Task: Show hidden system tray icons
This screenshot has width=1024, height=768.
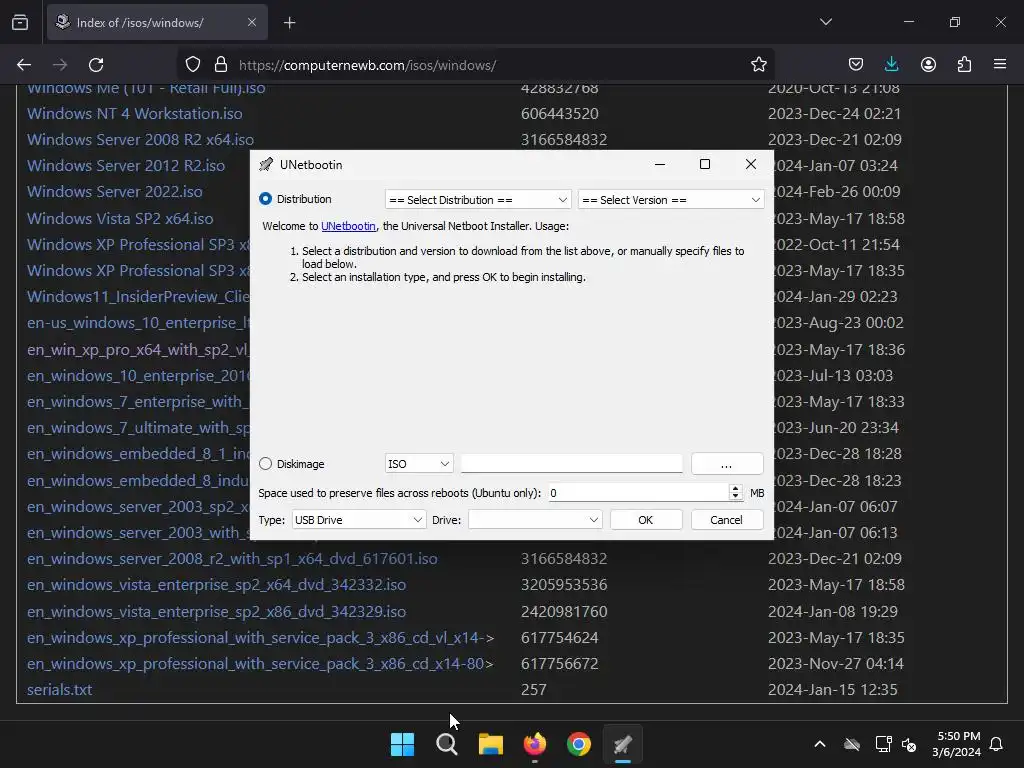Action: tap(820, 744)
